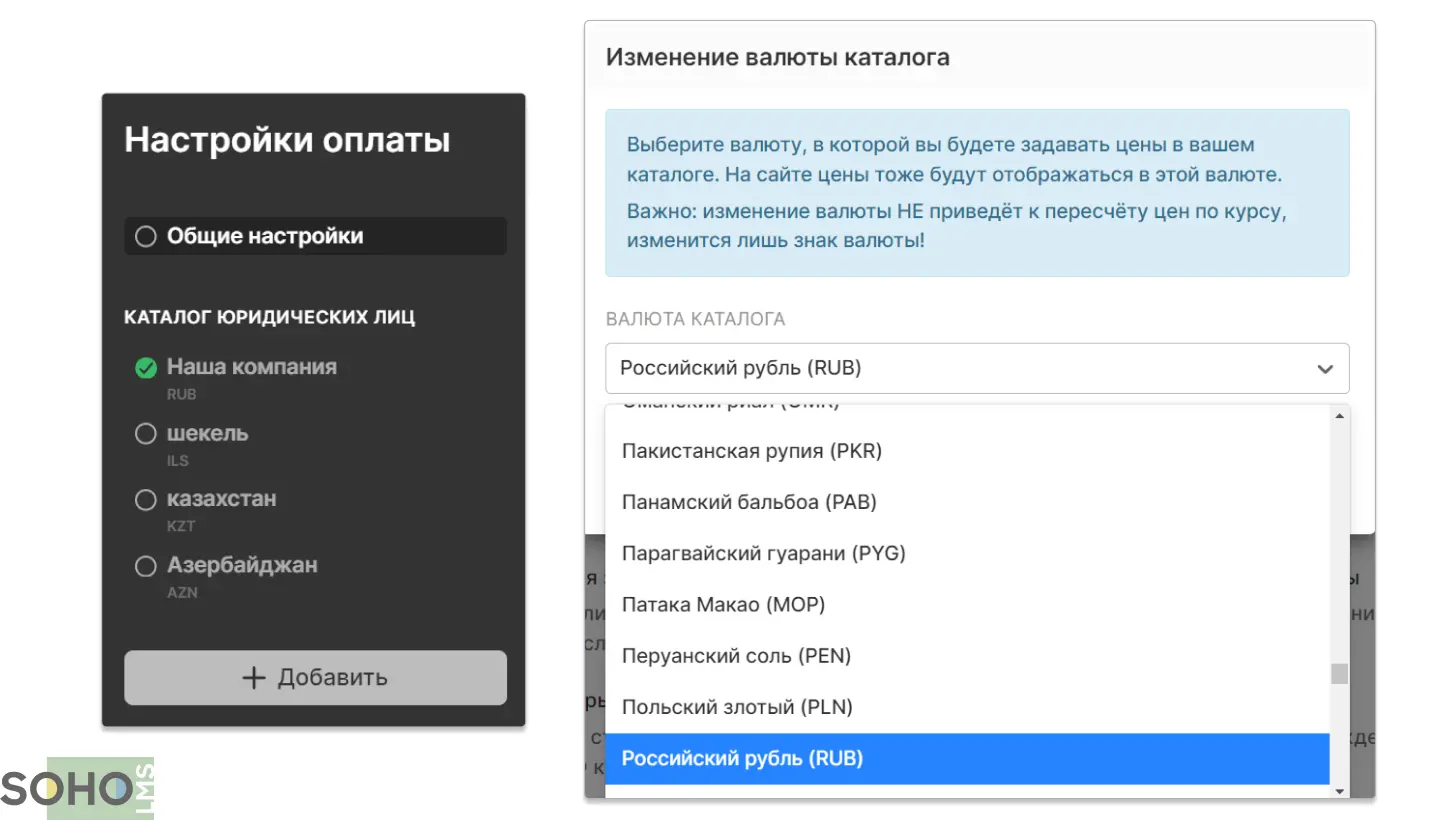Click the KZT label under казахстан
1454x820 pixels.
pos(181,526)
